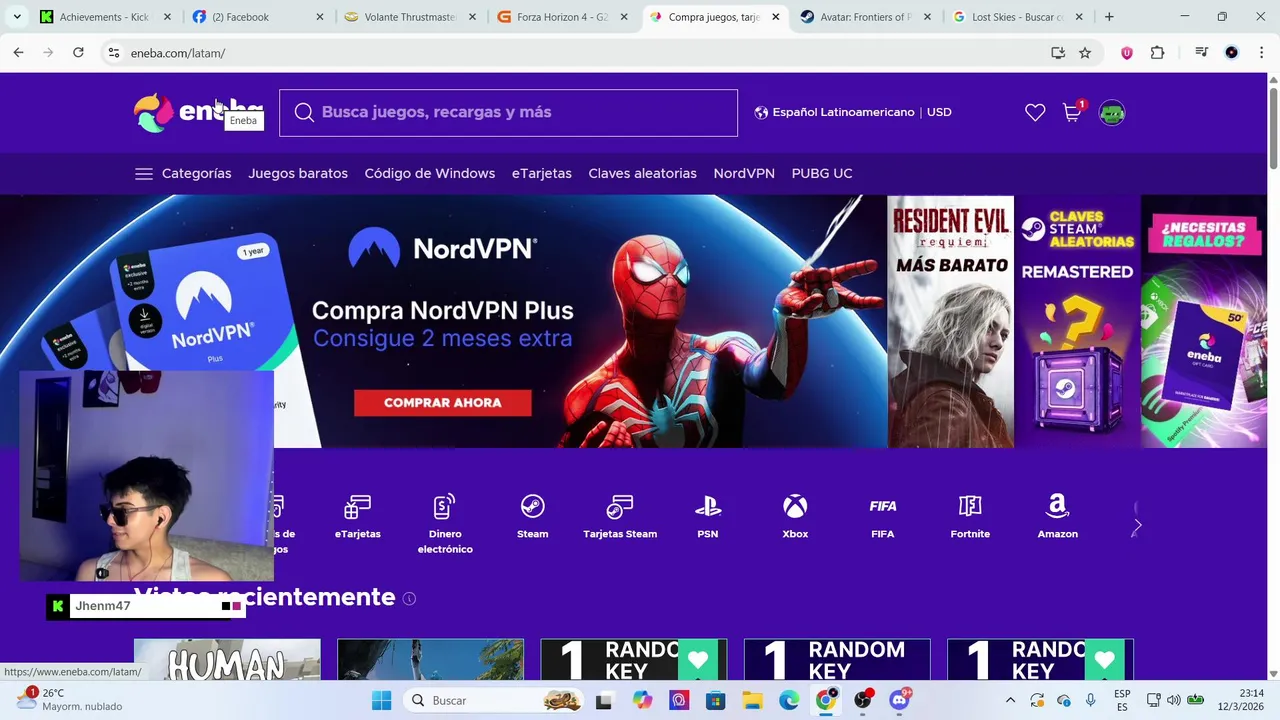Click the Eneba logo
The height and width of the screenshot is (720, 1280).
198,112
